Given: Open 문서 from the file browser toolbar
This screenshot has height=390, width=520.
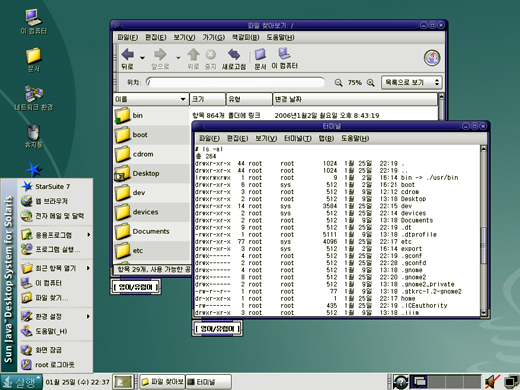Looking at the screenshot, I should [x=260, y=54].
